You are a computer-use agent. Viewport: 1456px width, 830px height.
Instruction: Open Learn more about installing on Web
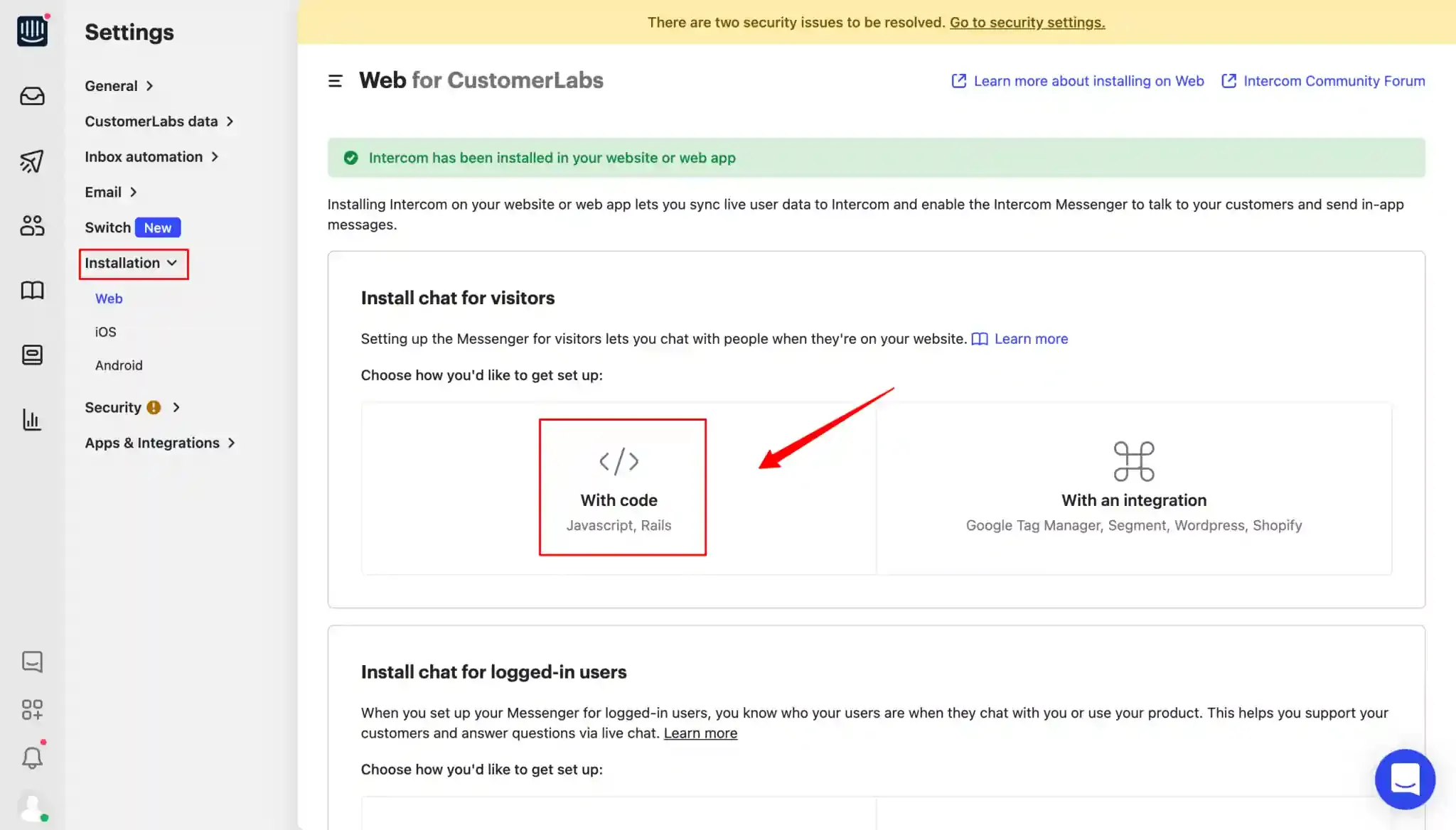[x=1088, y=81]
